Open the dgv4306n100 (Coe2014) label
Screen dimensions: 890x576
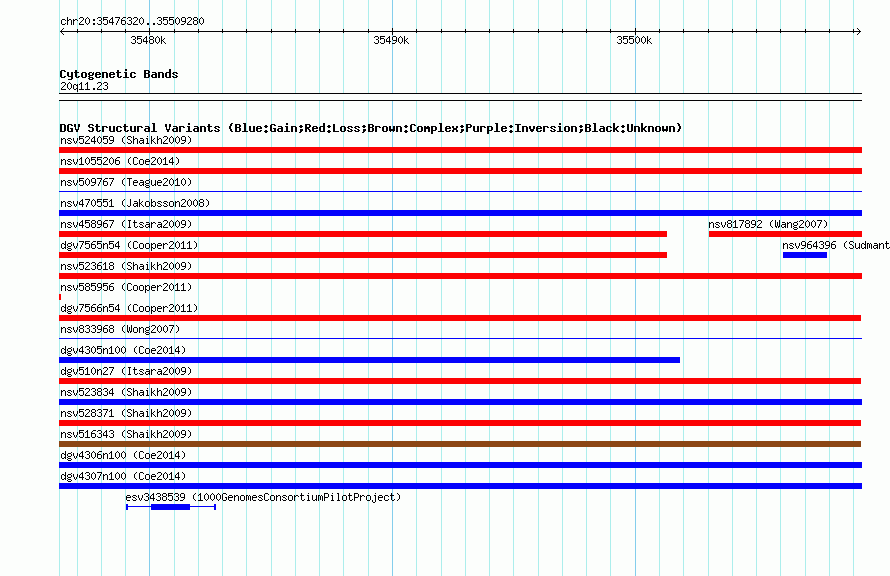pos(123,455)
